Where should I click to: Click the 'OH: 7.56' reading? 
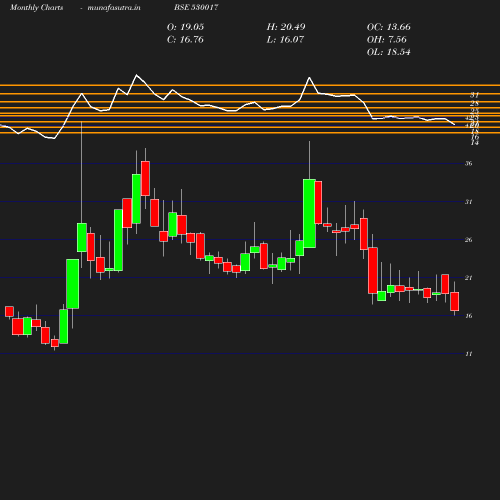tap(387, 40)
